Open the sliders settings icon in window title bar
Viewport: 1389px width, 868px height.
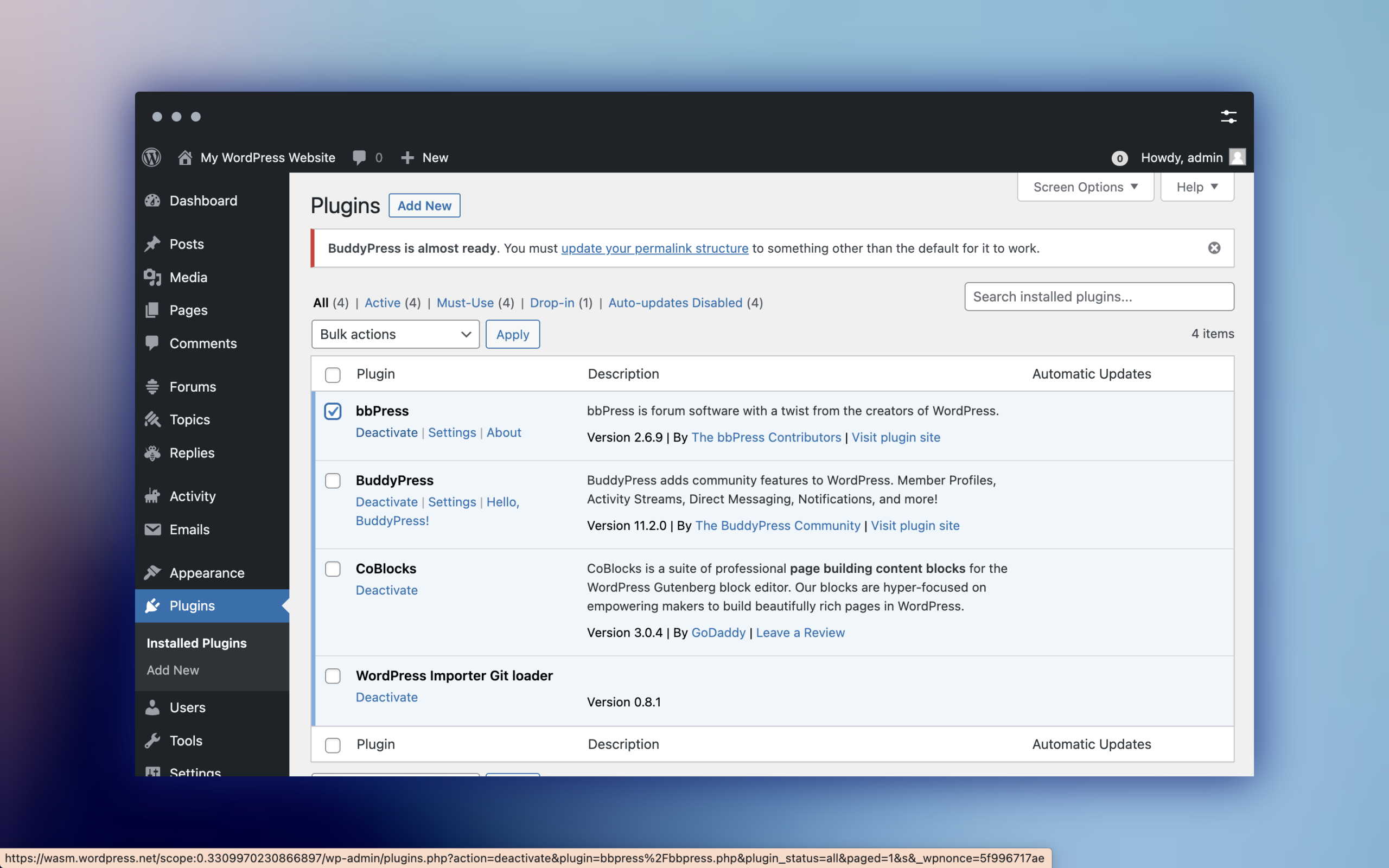click(1228, 117)
